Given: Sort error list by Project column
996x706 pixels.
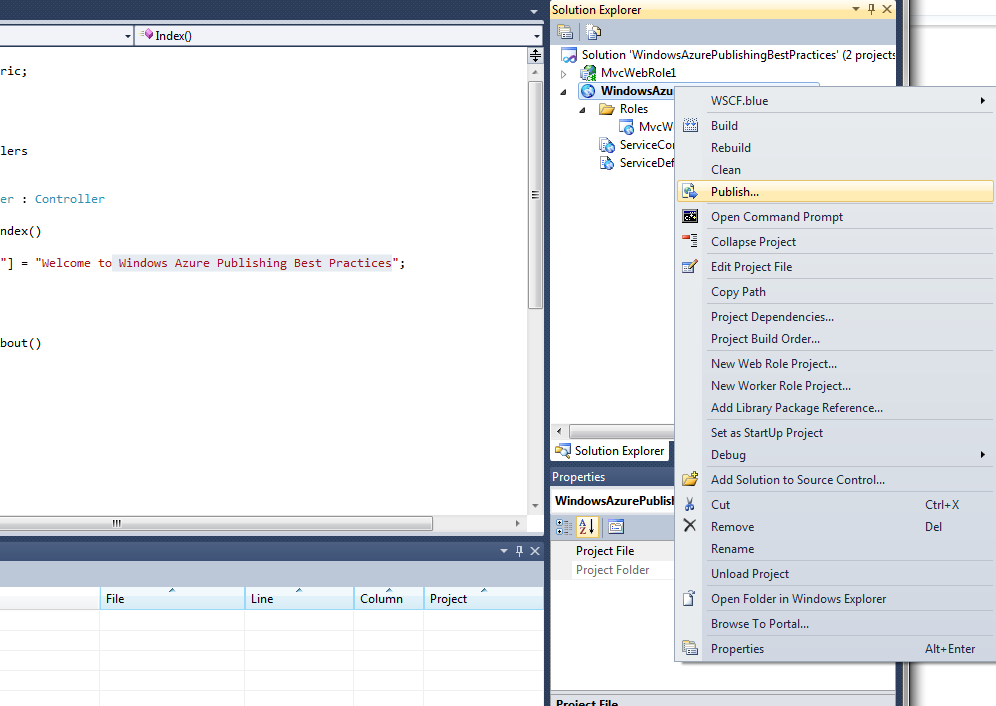Looking at the screenshot, I should coord(483,599).
